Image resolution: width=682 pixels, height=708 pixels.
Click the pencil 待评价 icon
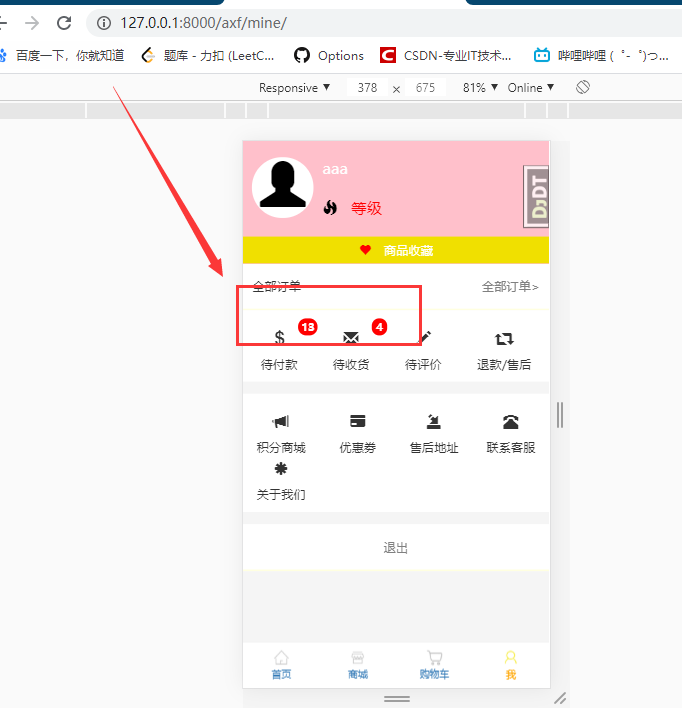click(425, 337)
